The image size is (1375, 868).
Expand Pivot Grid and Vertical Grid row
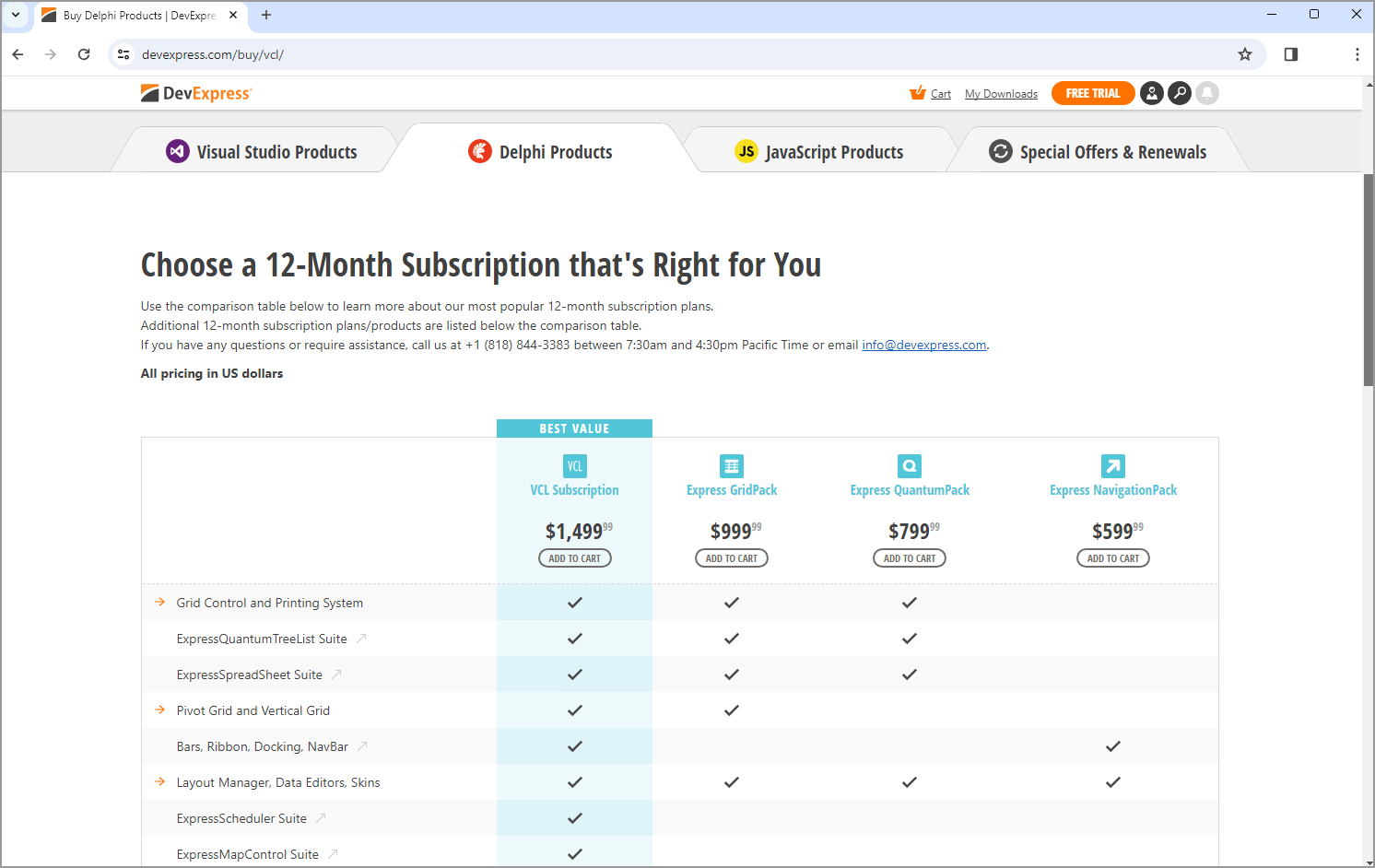(x=160, y=710)
